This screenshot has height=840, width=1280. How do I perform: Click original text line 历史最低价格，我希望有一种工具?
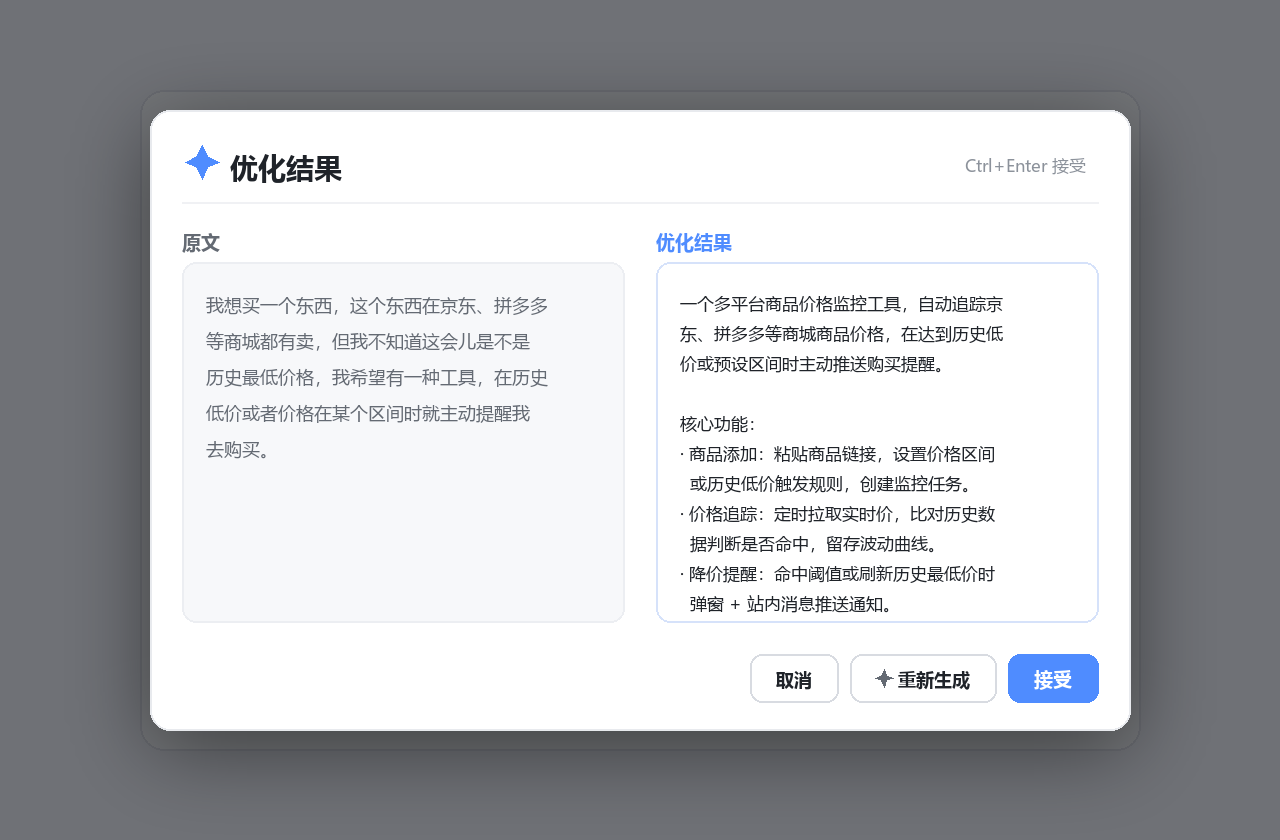pos(377,377)
